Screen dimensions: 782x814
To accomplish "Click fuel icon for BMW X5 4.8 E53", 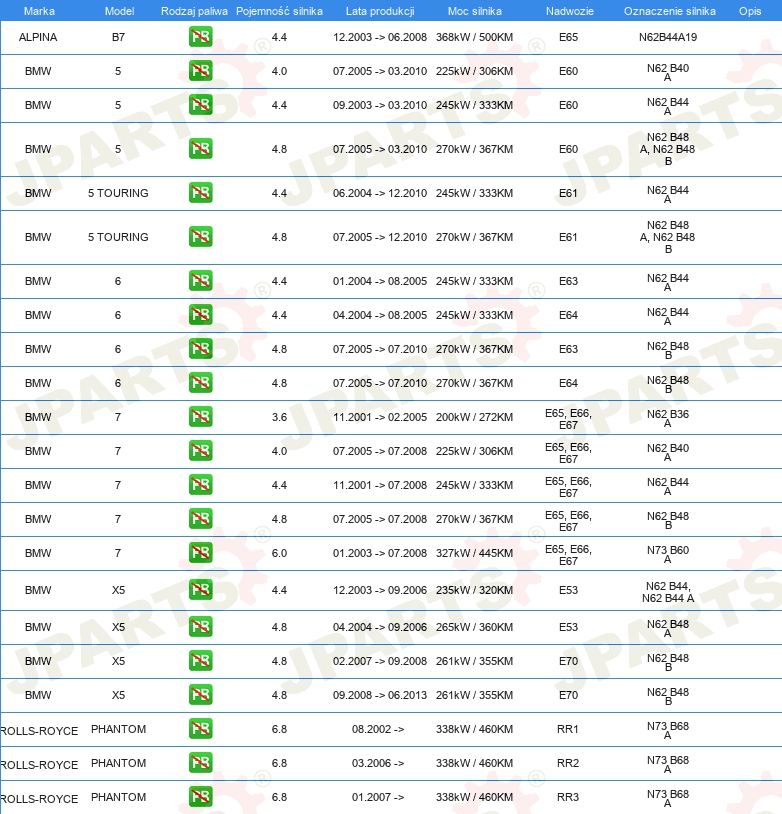I will point(200,627).
